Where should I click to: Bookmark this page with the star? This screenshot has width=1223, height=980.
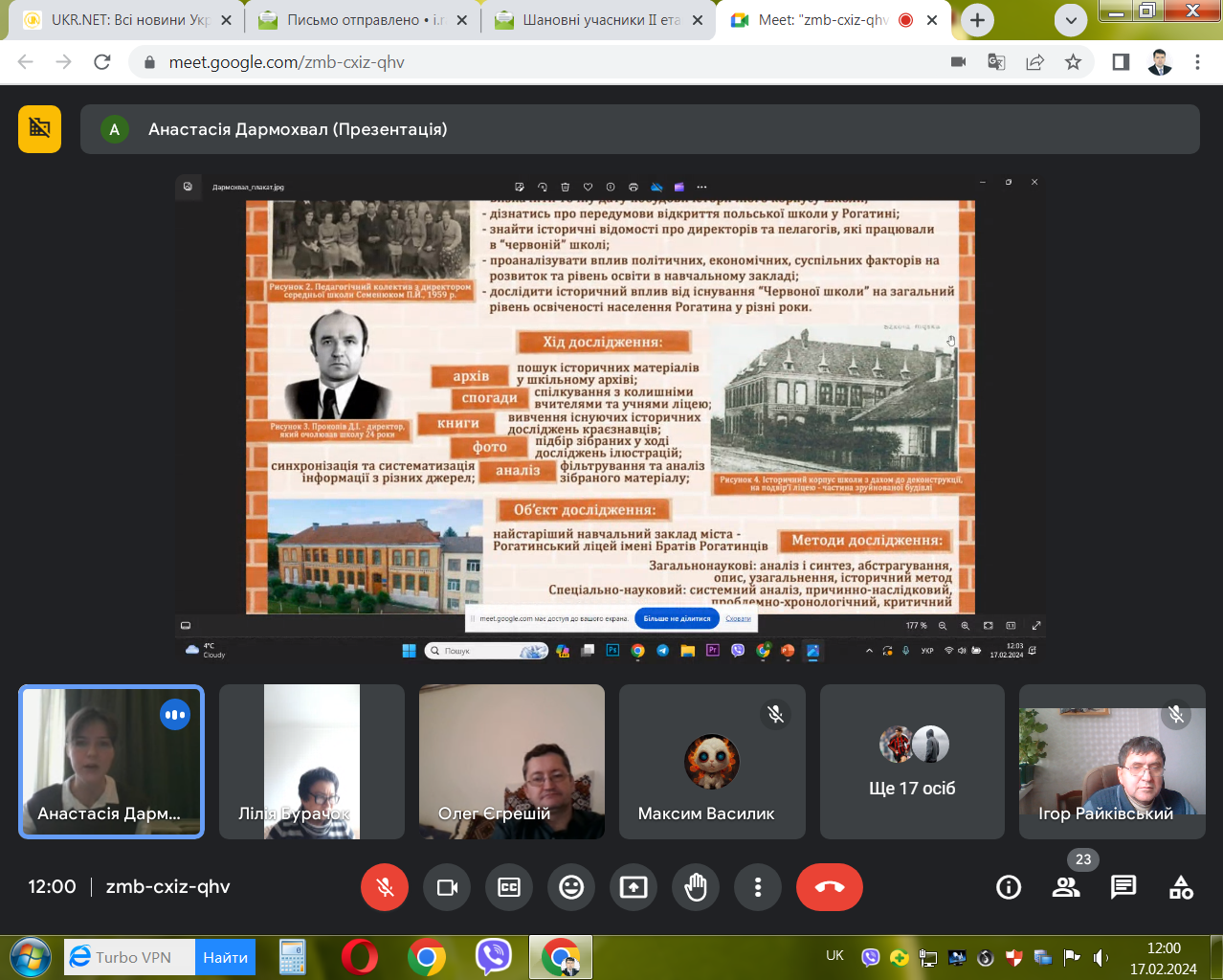pyautogui.click(x=1073, y=62)
